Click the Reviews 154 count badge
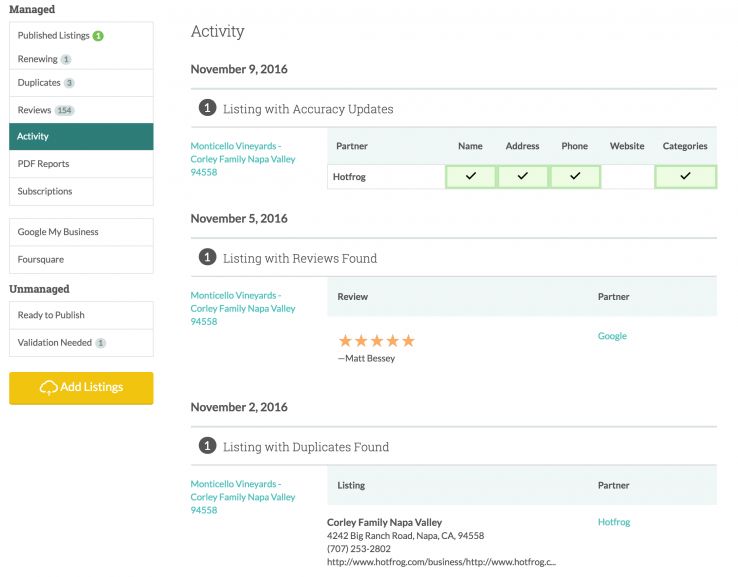Image resolution: width=738 pixels, height=577 pixels. pyautogui.click(x=65, y=110)
